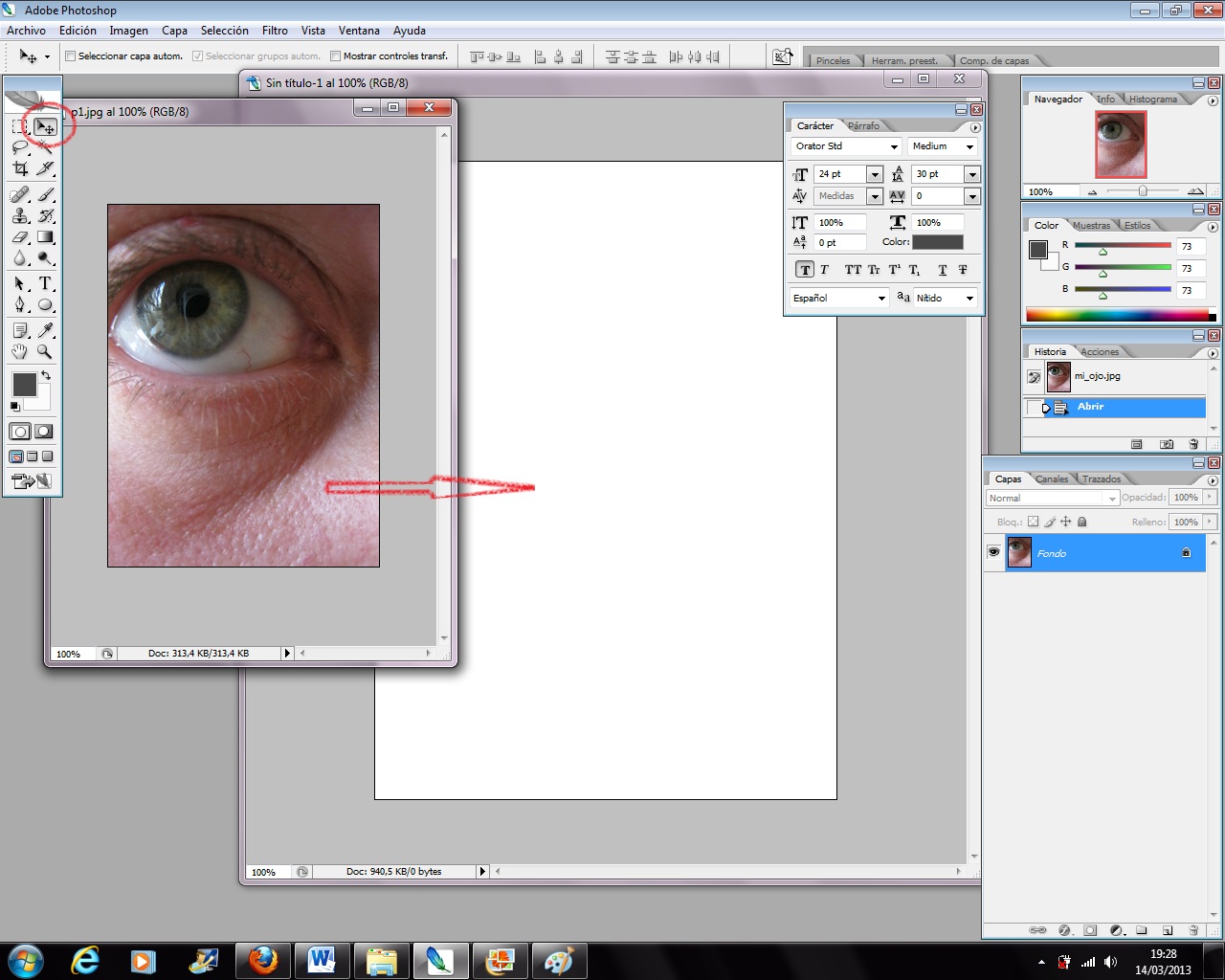Image resolution: width=1225 pixels, height=980 pixels.
Task: Select the Eyedropper tool
Action: [x=45, y=330]
